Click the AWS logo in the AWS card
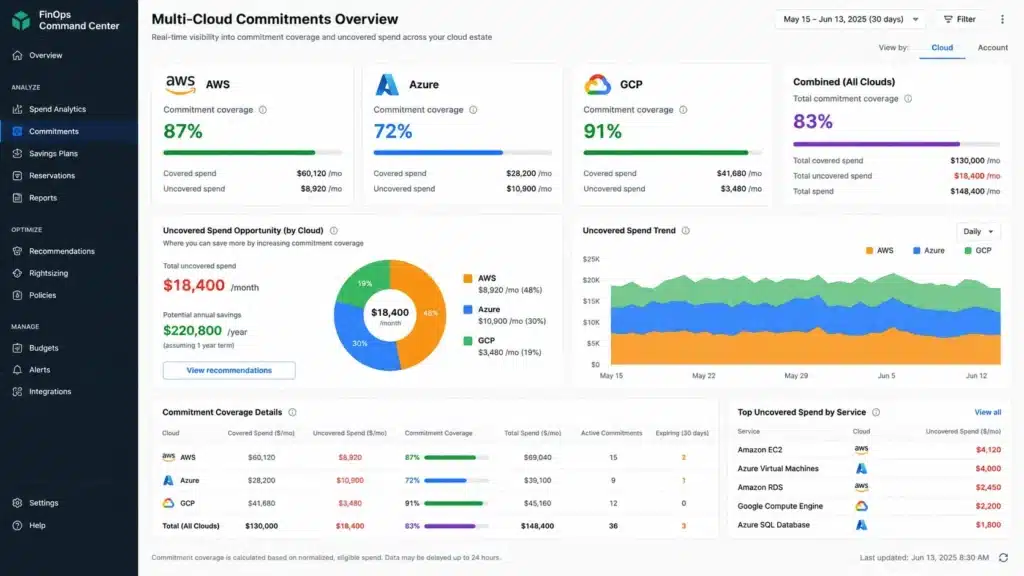This screenshot has height=576, width=1024. pos(180,85)
